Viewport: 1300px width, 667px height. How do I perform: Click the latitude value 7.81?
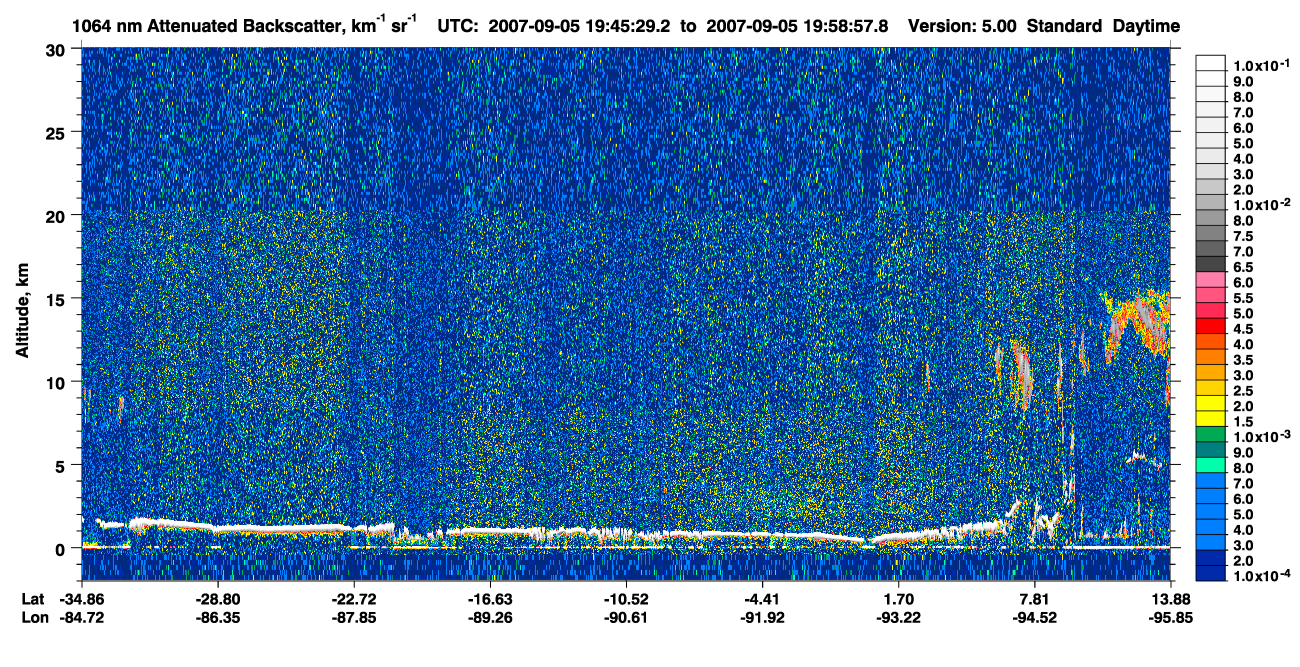click(x=1035, y=599)
